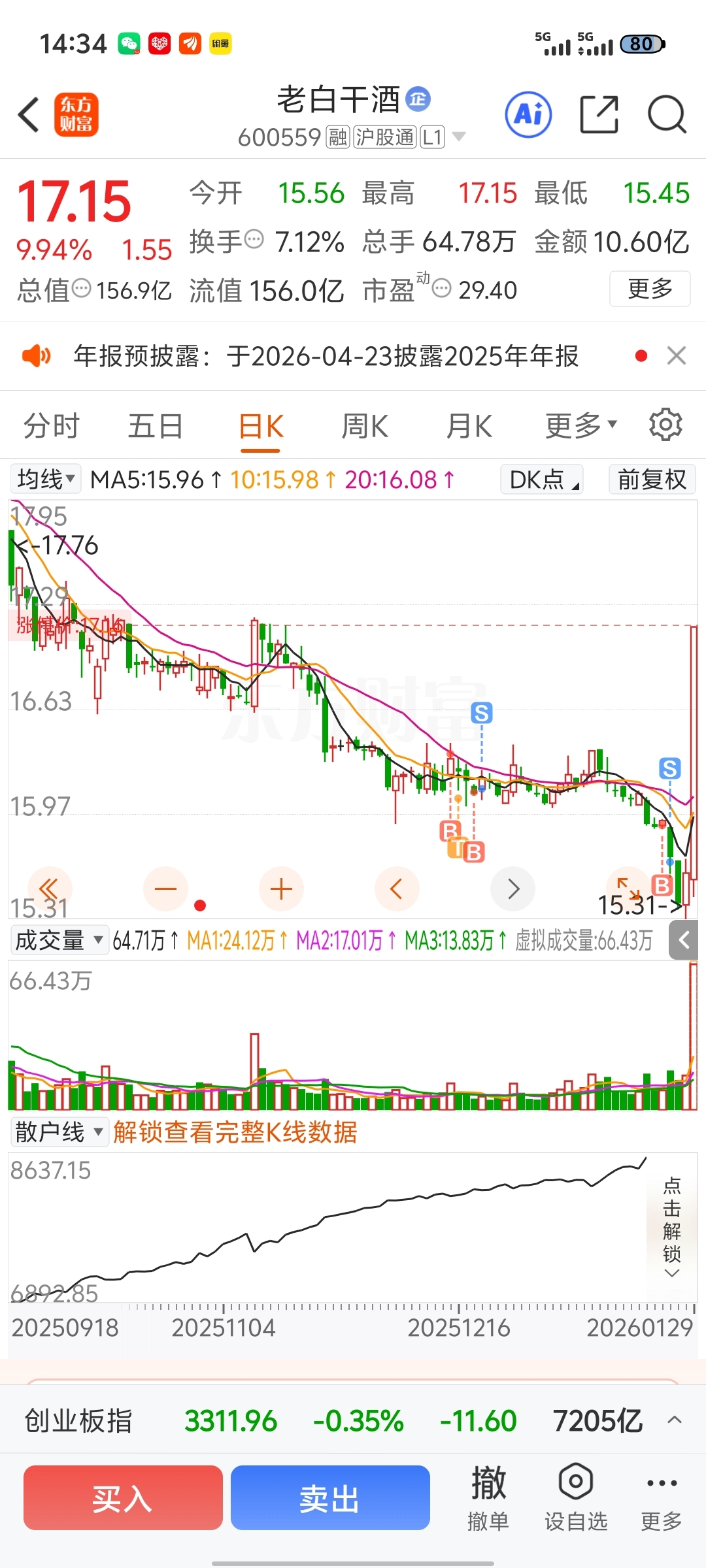Open 解锁查看完整K线数据 link
Viewport: 706px width, 1568px height.
[x=235, y=1132]
